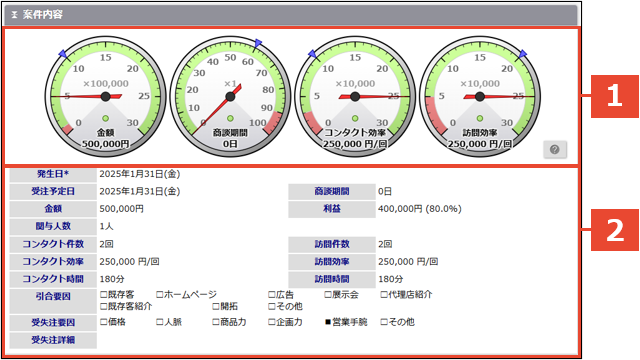Click the 受失注要因 field label
This screenshot has height=360, width=640.
coord(53,322)
